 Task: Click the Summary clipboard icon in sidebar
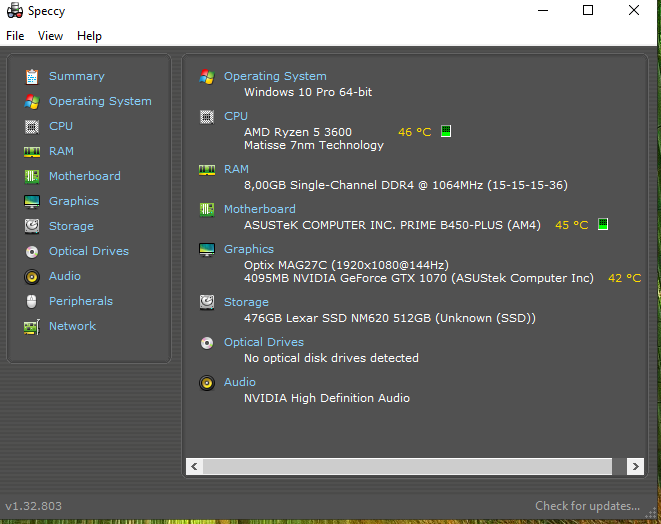pyautogui.click(x=32, y=77)
